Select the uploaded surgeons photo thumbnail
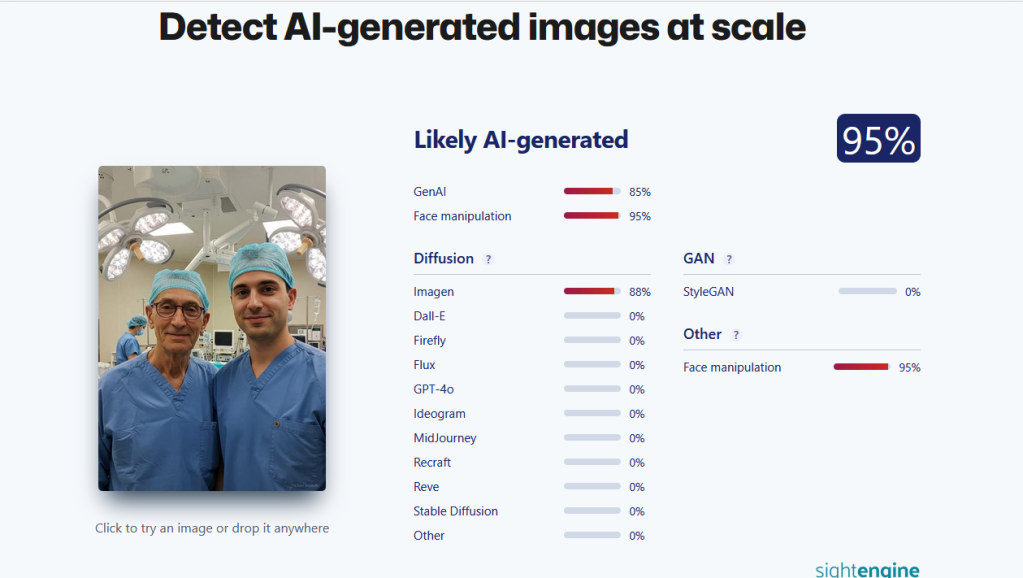 click(212, 328)
